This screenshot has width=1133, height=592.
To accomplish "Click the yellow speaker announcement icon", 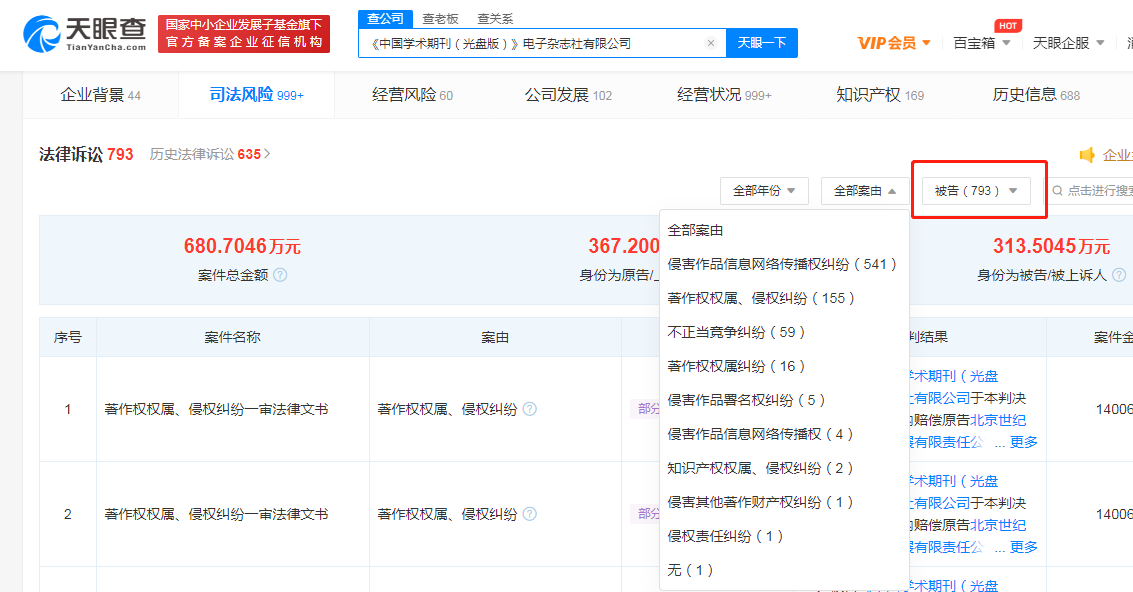I will (1087, 155).
